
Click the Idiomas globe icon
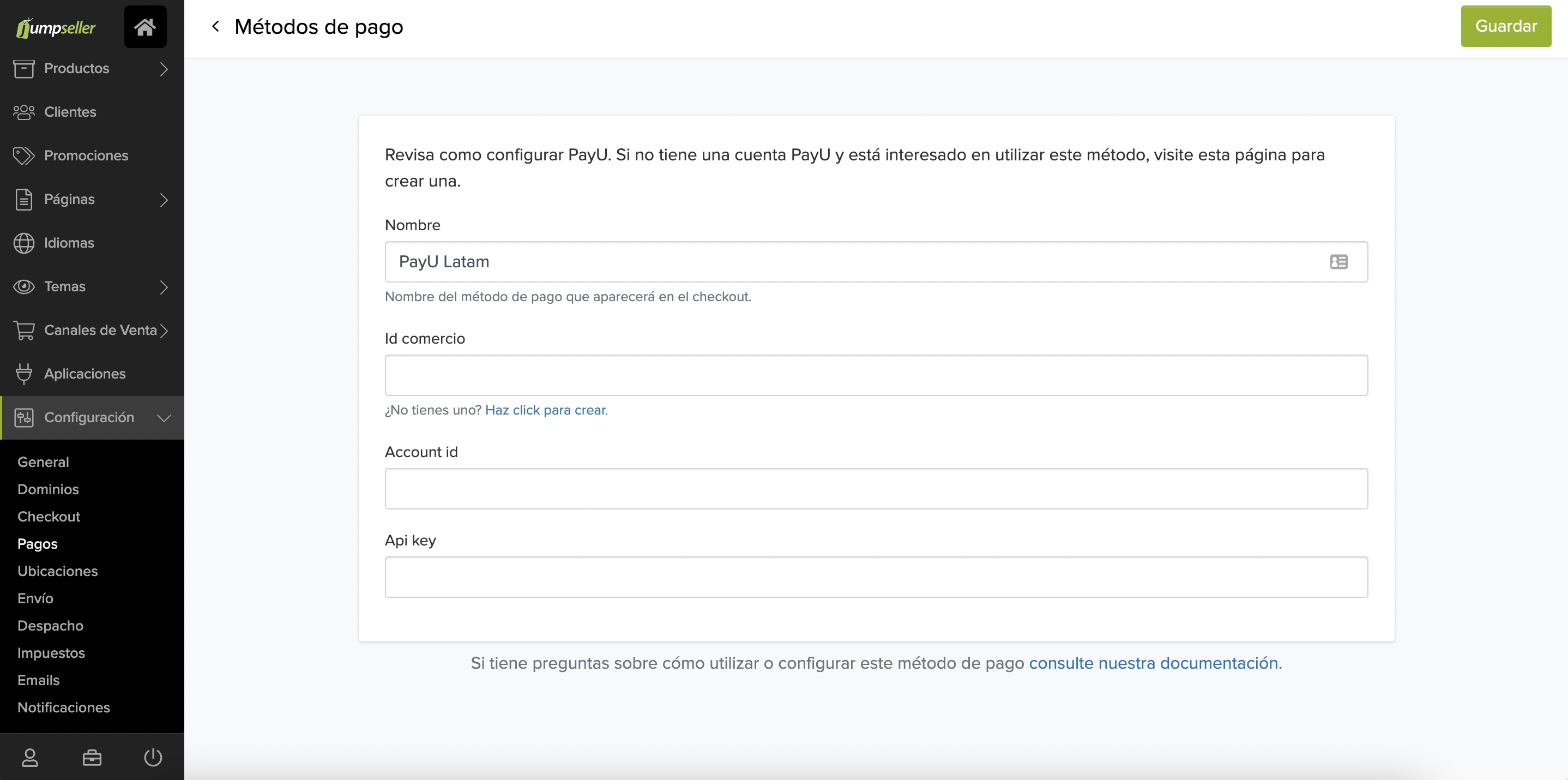(24, 243)
